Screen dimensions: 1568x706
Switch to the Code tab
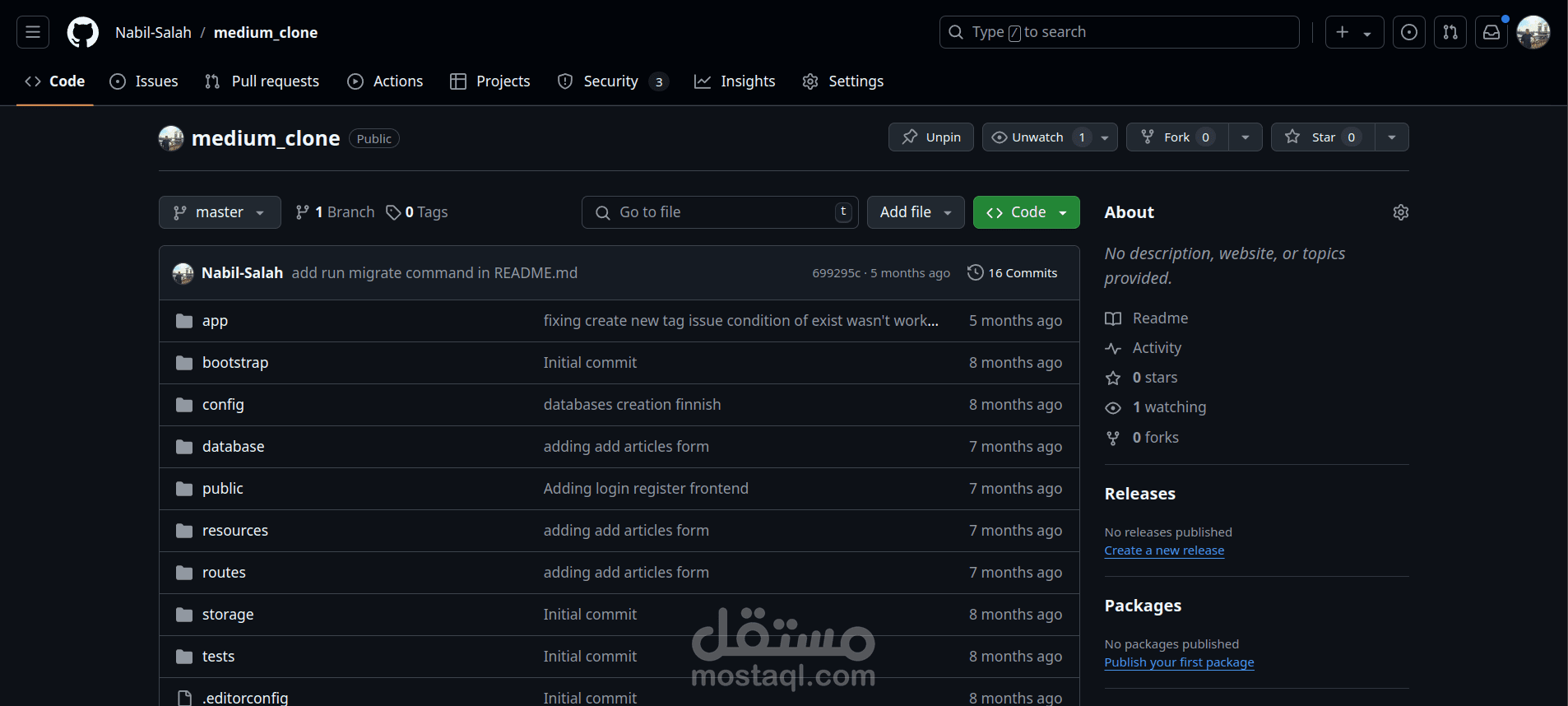(55, 81)
